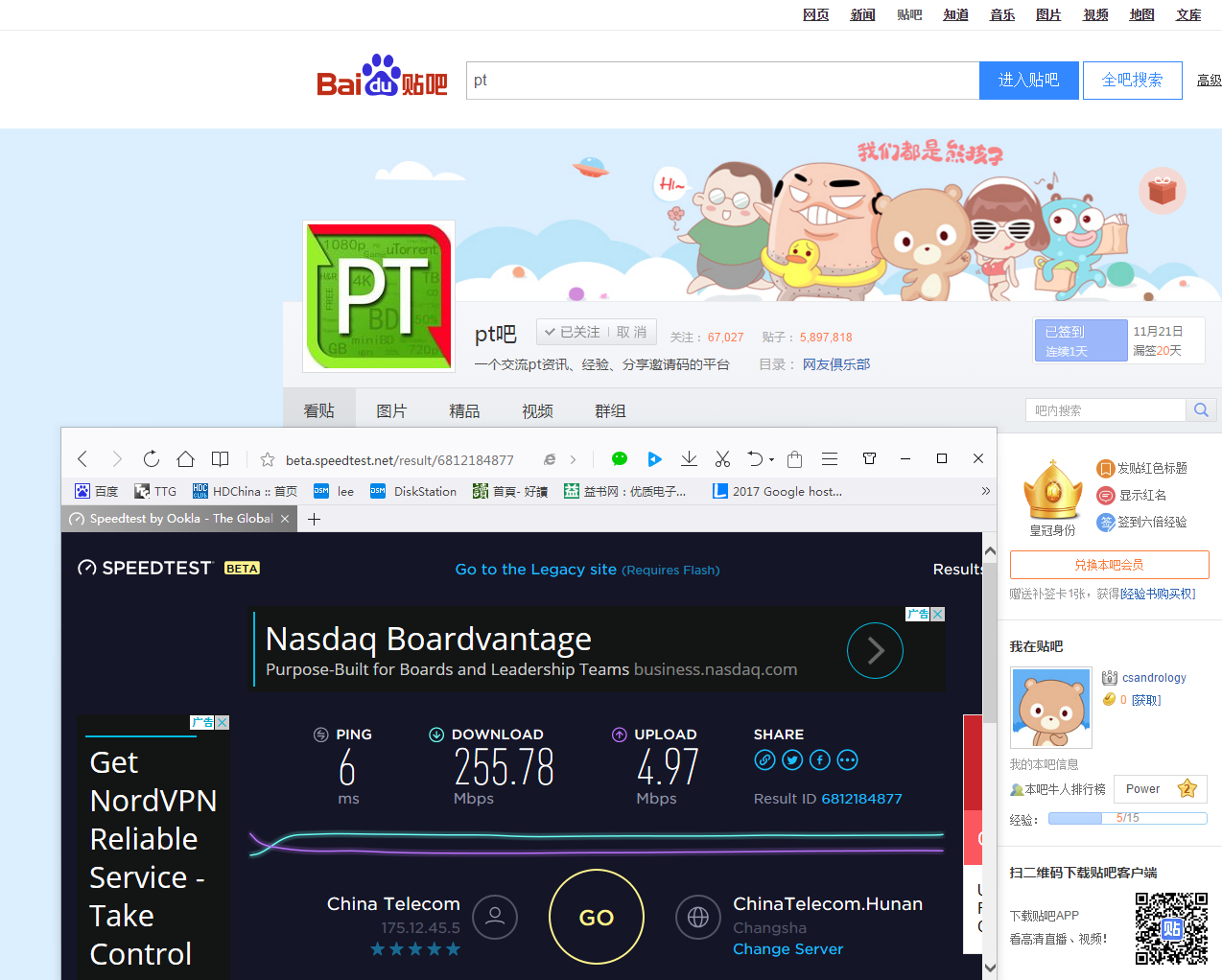Open the 地图 link in Baidu top nav
The image size is (1222, 980).
[x=1141, y=14]
